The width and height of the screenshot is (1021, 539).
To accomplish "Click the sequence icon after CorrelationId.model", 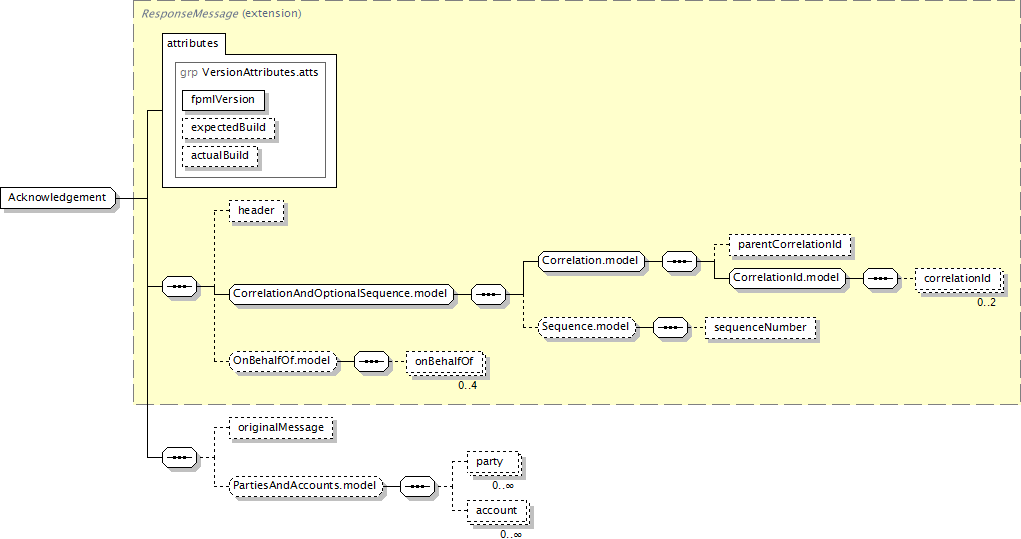I will click(x=880, y=277).
